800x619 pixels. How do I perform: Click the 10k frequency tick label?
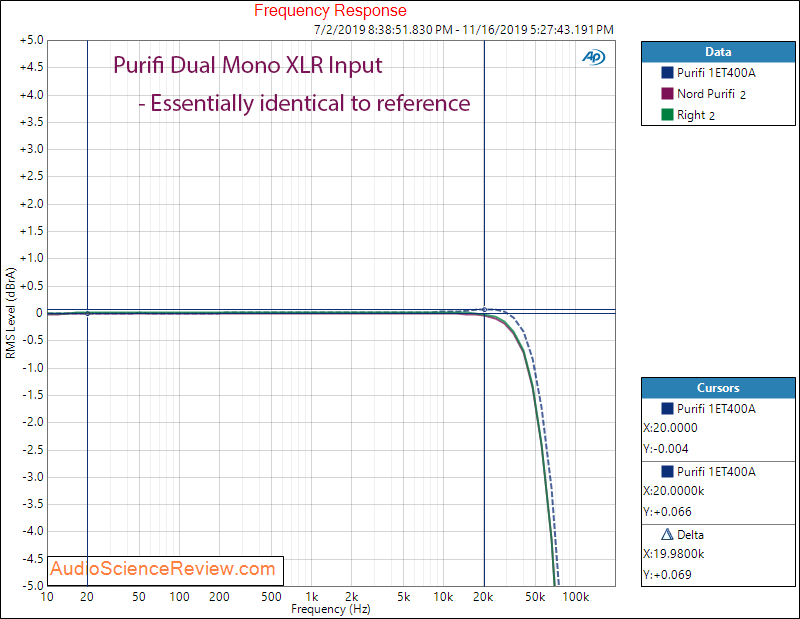443,597
